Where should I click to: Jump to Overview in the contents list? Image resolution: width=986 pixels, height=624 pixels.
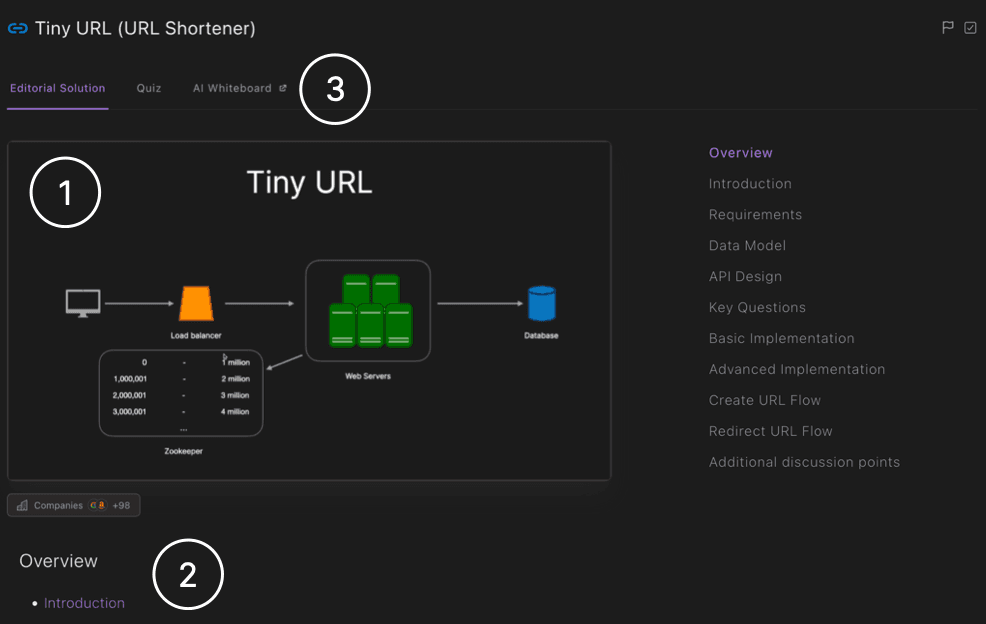pos(740,153)
